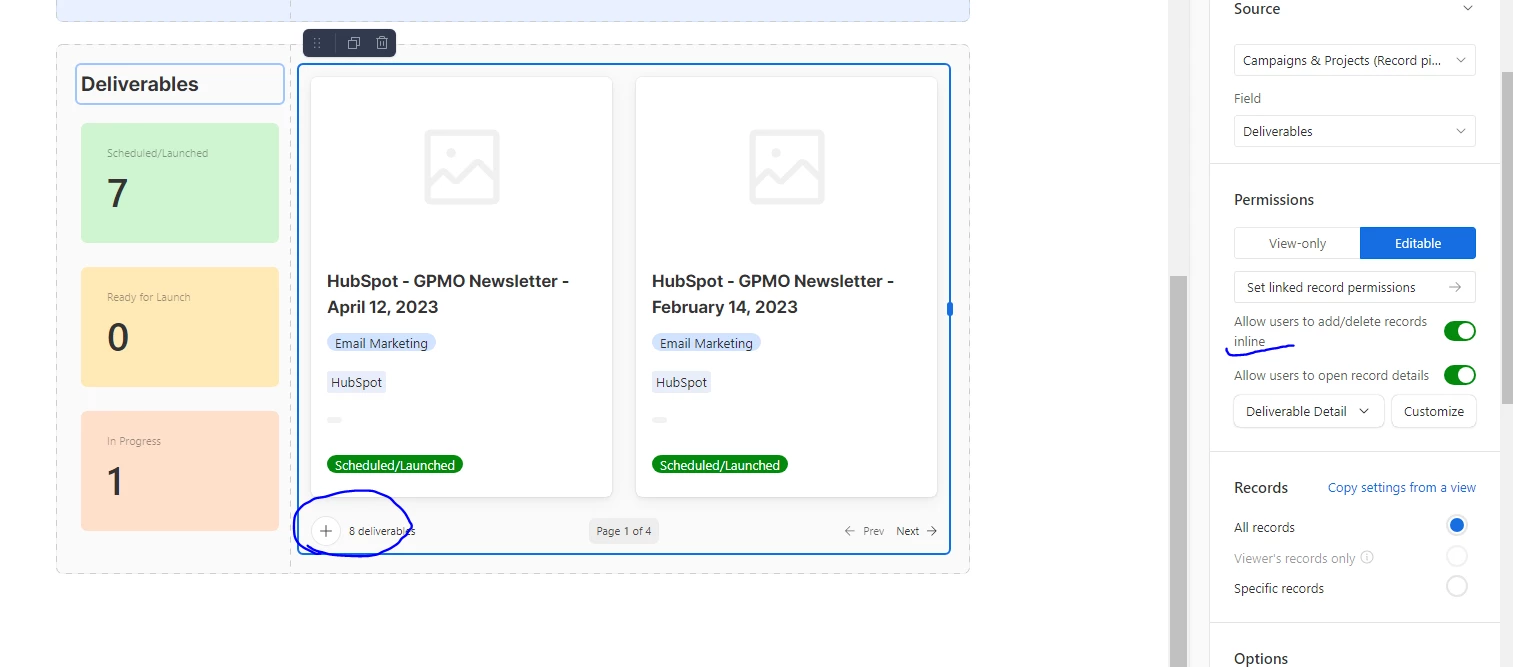Image resolution: width=1513 pixels, height=667 pixels.
Task: Select Editable permissions
Action: [1417, 243]
